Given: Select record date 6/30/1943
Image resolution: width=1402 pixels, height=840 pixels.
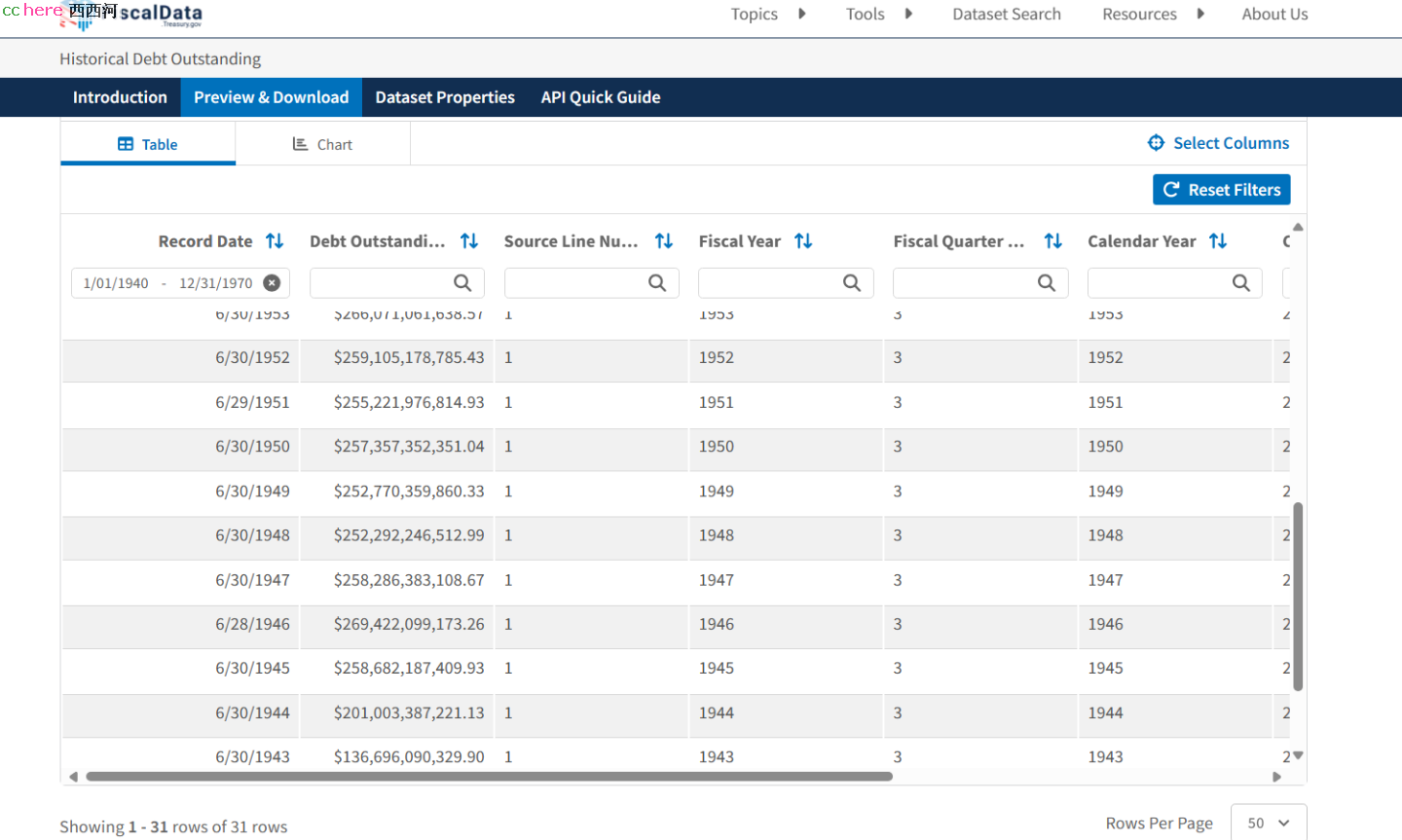Looking at the screenshot, I should (x=252, y=756).
